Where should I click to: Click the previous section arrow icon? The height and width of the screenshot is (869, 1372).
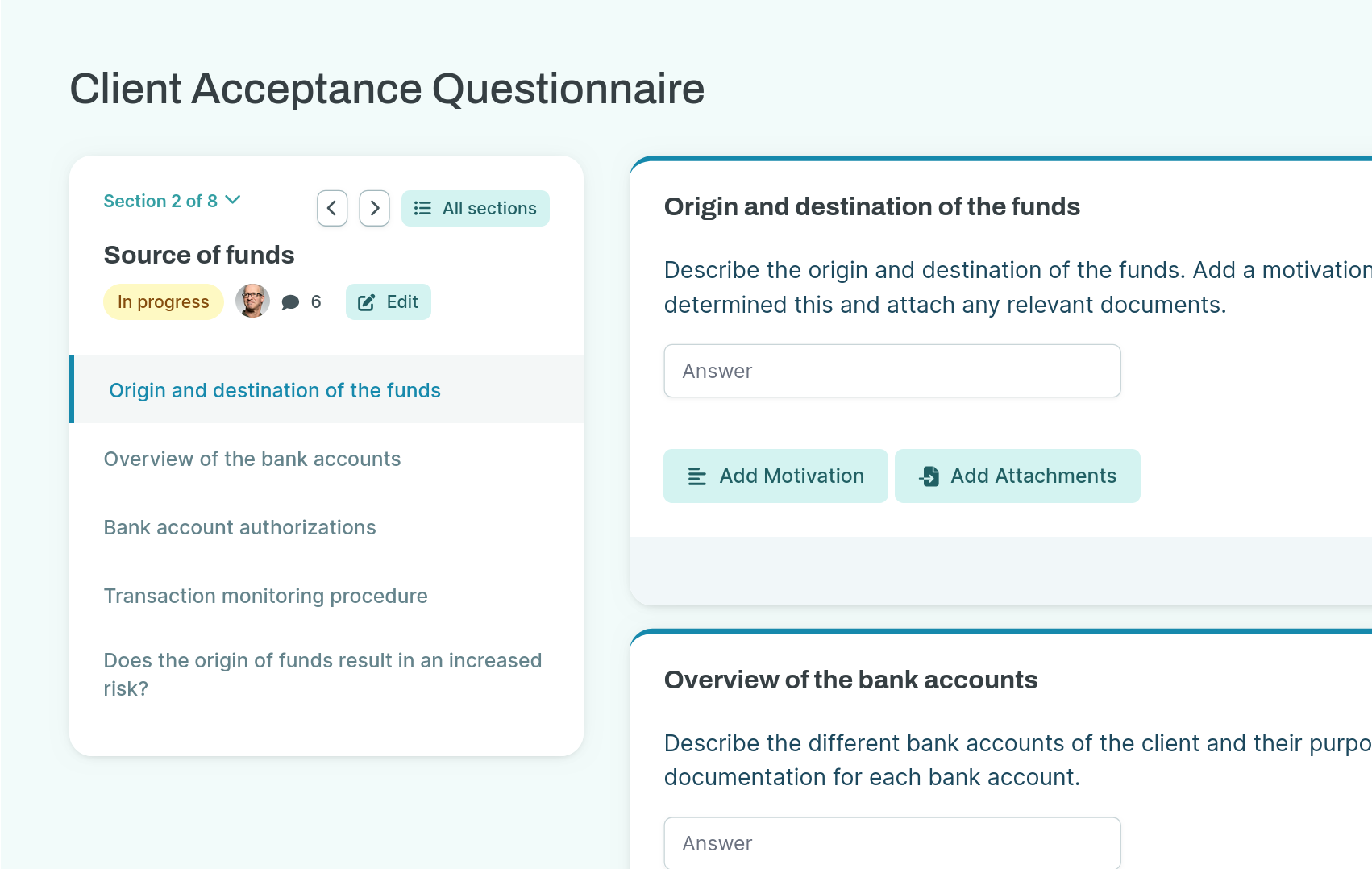point(331,208)
